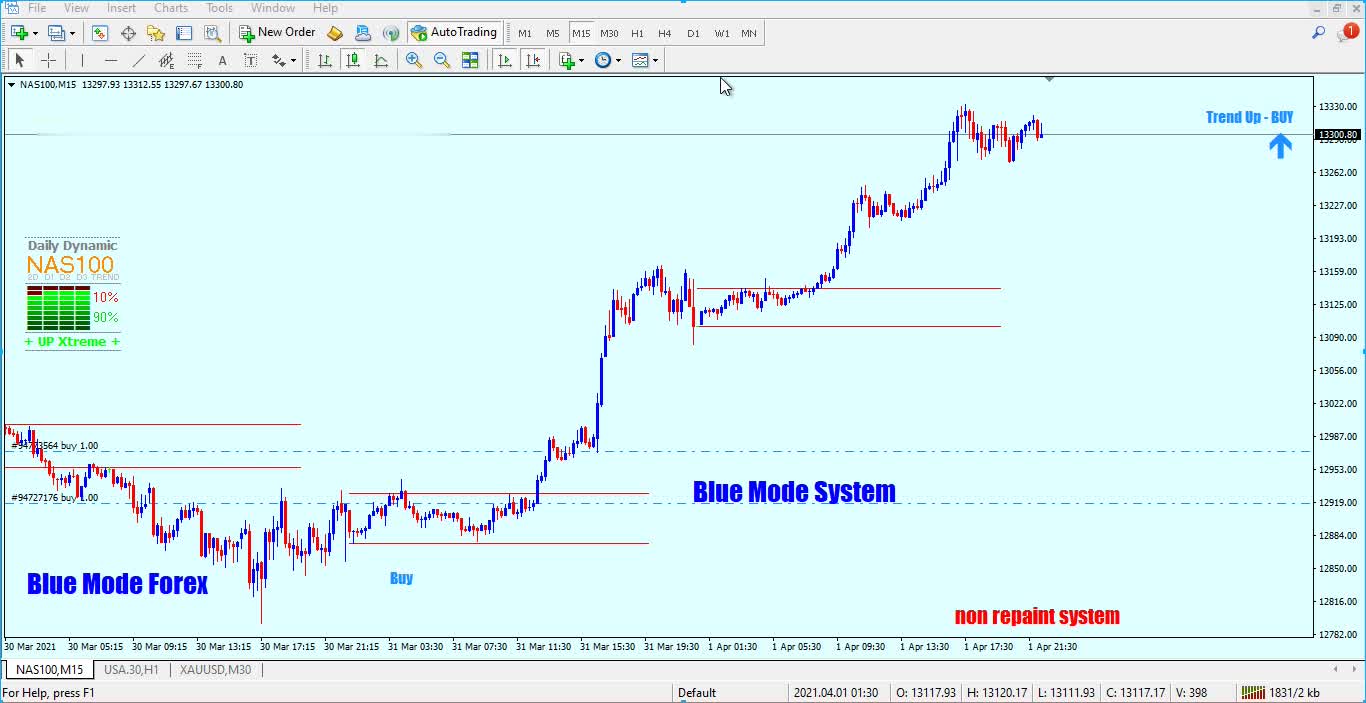The height and width of the screenshot is (703, 1366).
Task: Open the notifications bubble with badge 1
Action: (x=1347, y=33)
